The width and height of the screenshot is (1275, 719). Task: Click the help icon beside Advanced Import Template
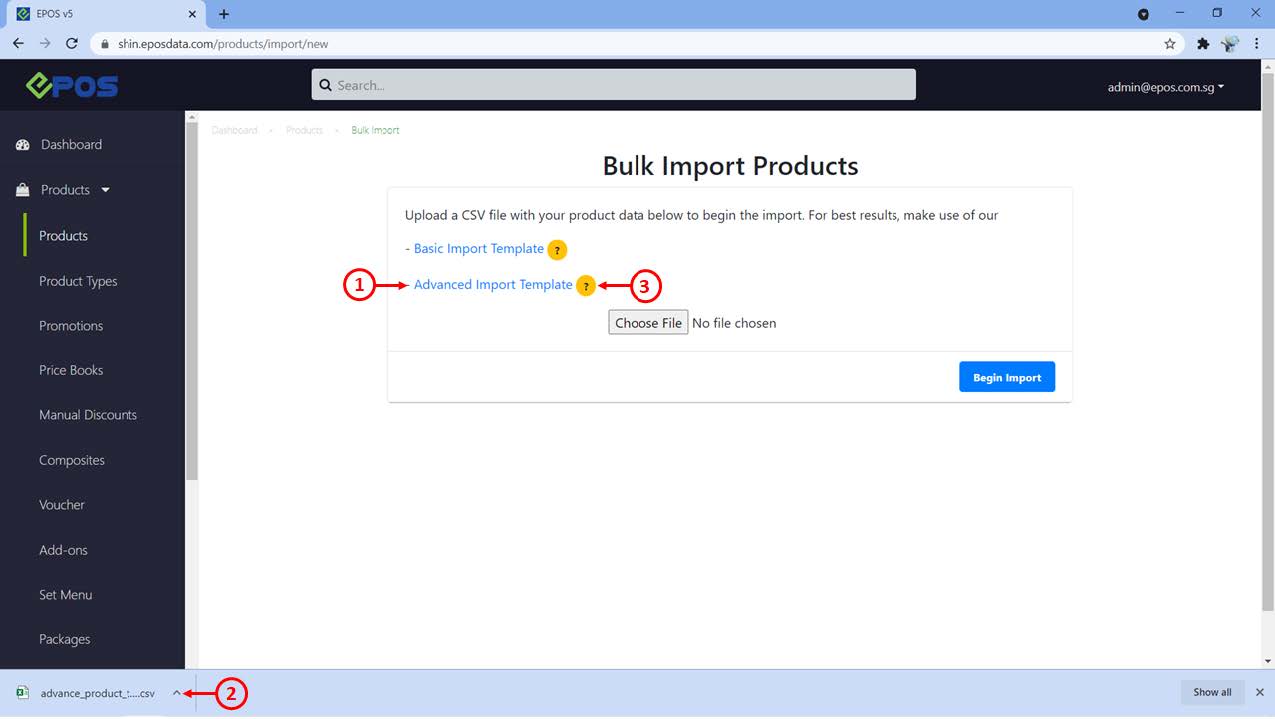click(586, 286)
